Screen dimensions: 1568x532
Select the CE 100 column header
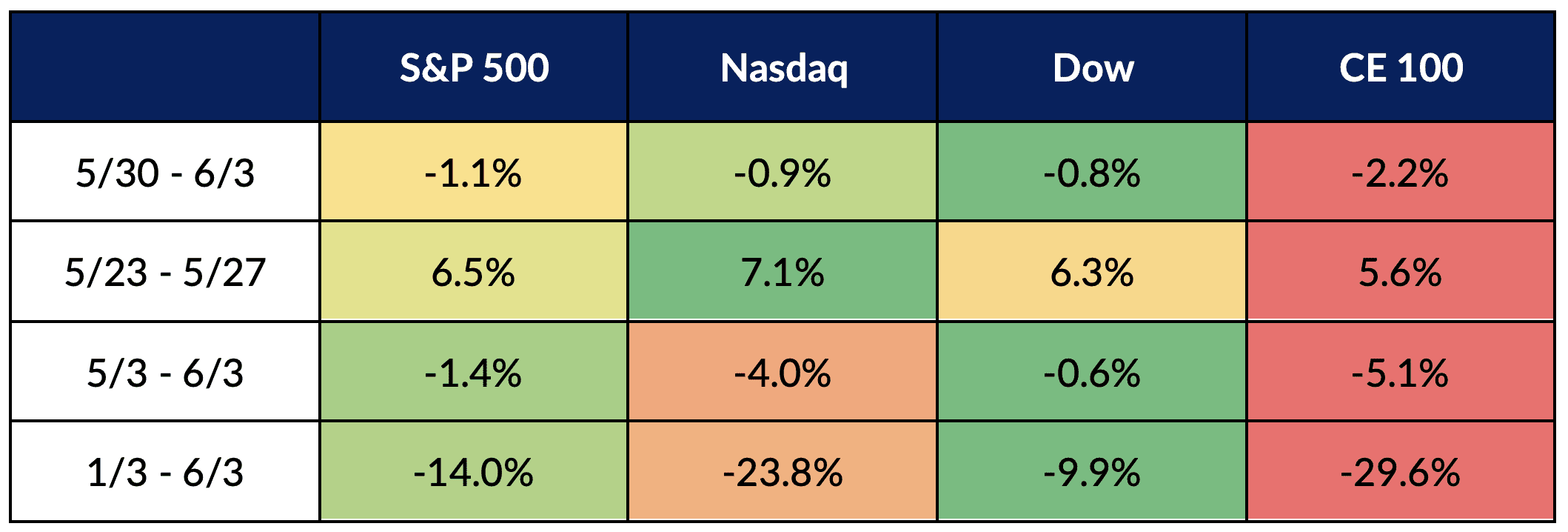1401,68
